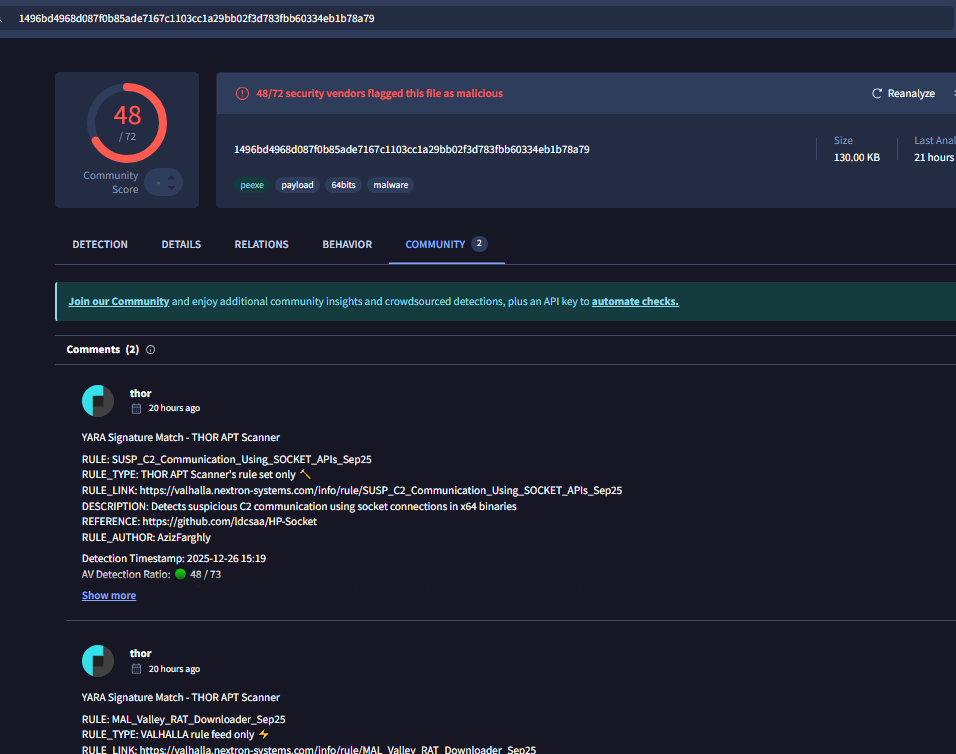Click the Comments info icon
This screenshot has height=754, width=956.
tap(151, 350)
